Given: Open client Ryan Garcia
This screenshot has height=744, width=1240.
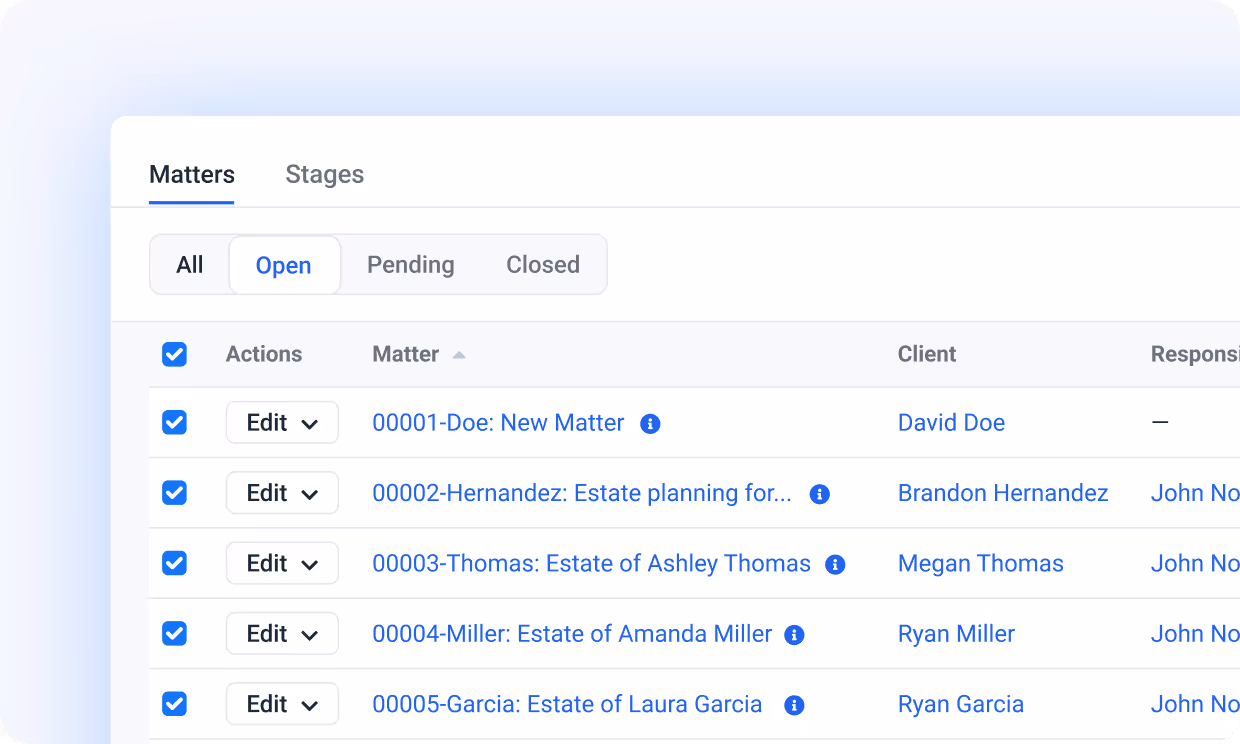Looking at the screenshot, I should coord(961,704).
